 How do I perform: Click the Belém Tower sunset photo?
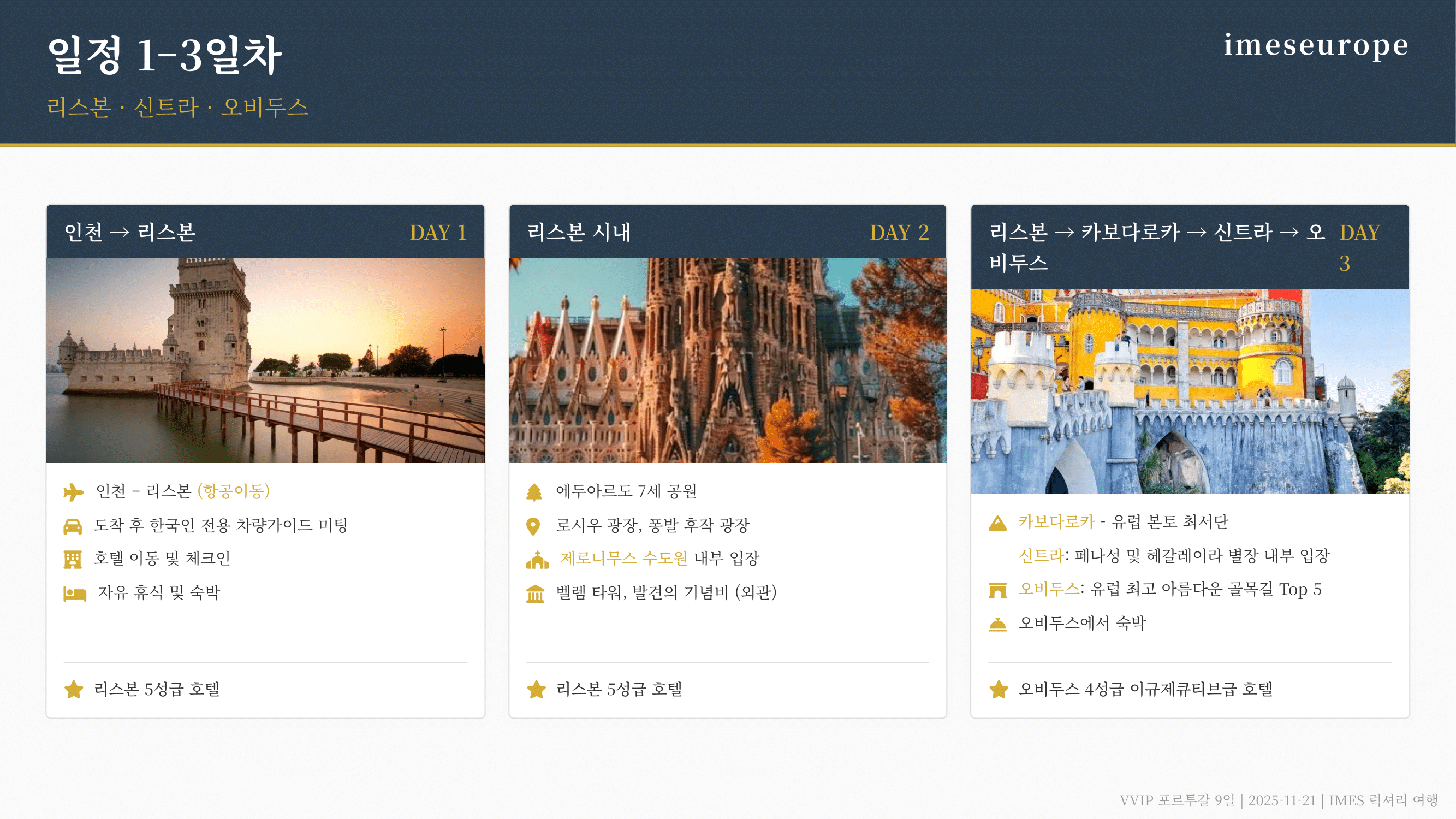265,360
